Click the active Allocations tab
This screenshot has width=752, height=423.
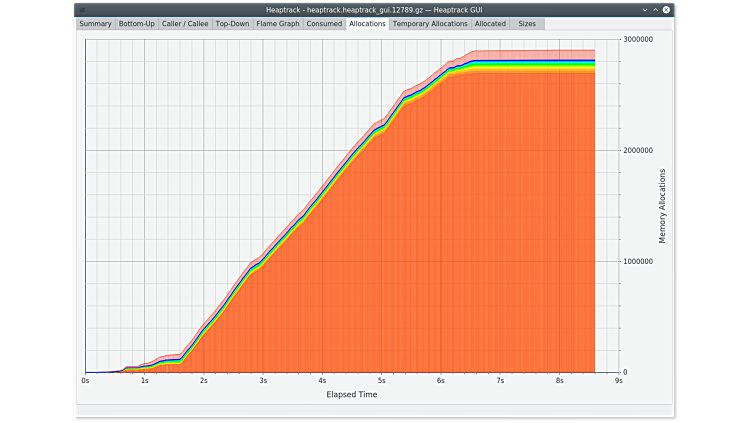pyautogui.click(x=367, y=23)
